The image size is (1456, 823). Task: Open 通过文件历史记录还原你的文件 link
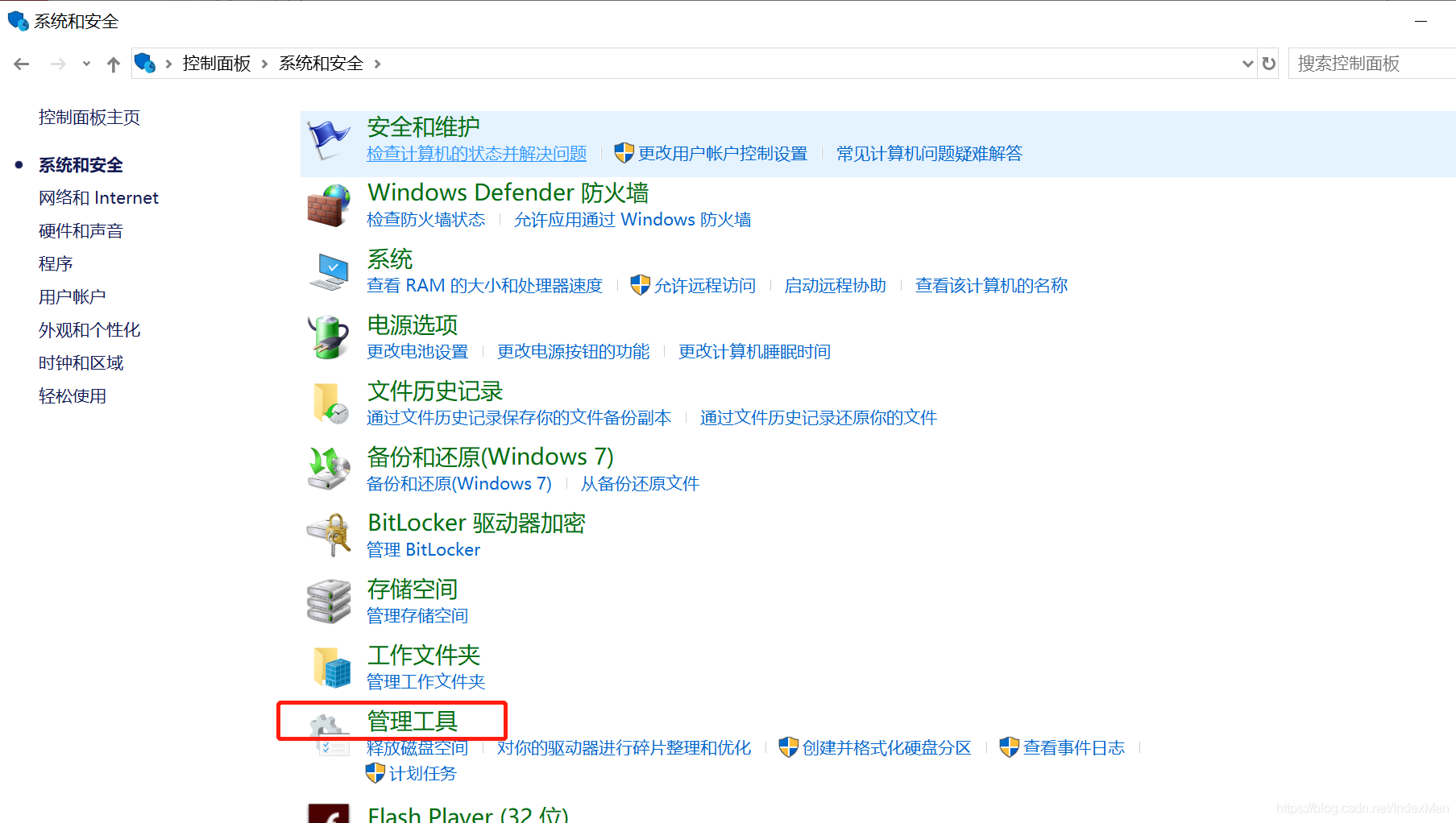819,418
